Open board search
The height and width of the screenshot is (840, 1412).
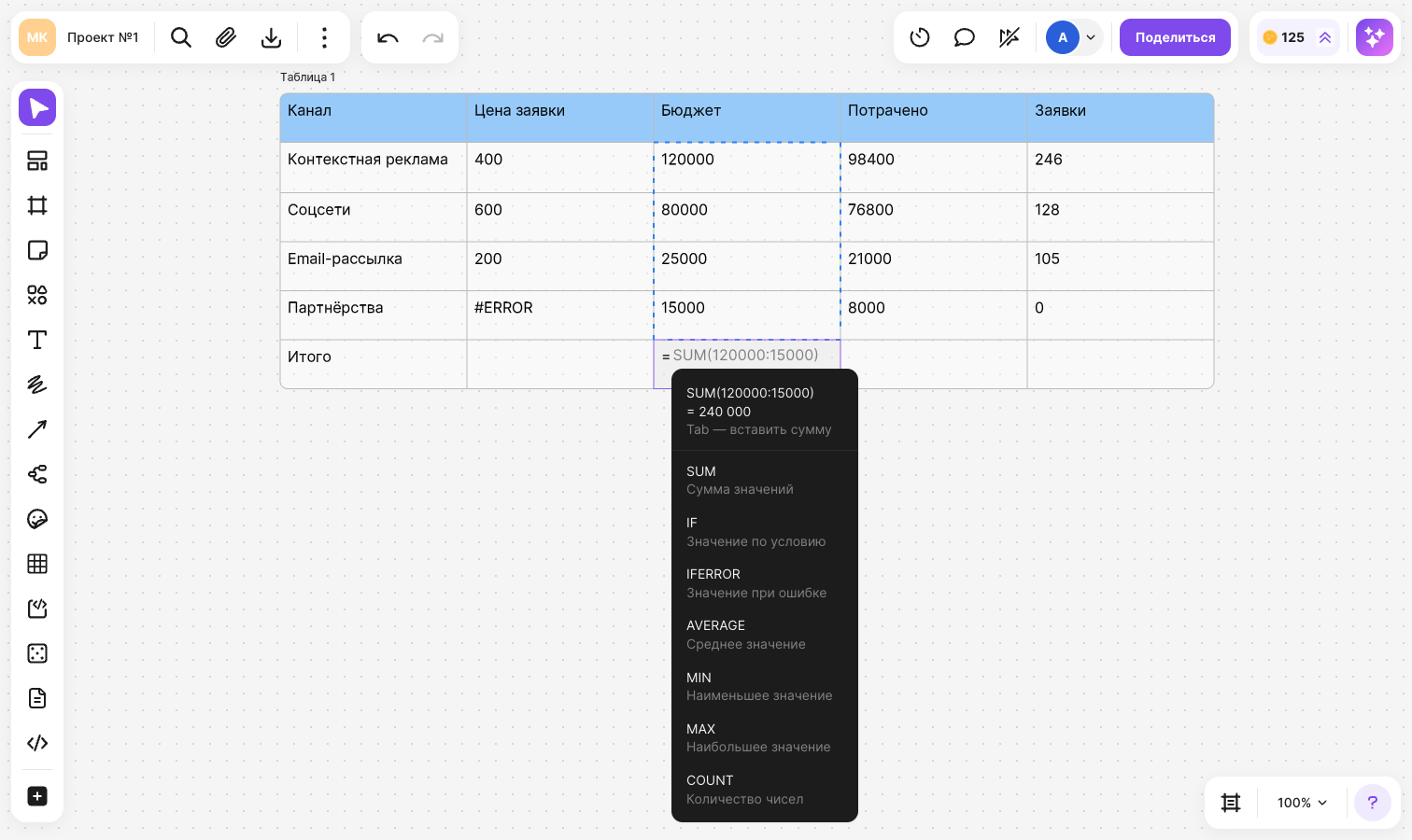point(181,37)
